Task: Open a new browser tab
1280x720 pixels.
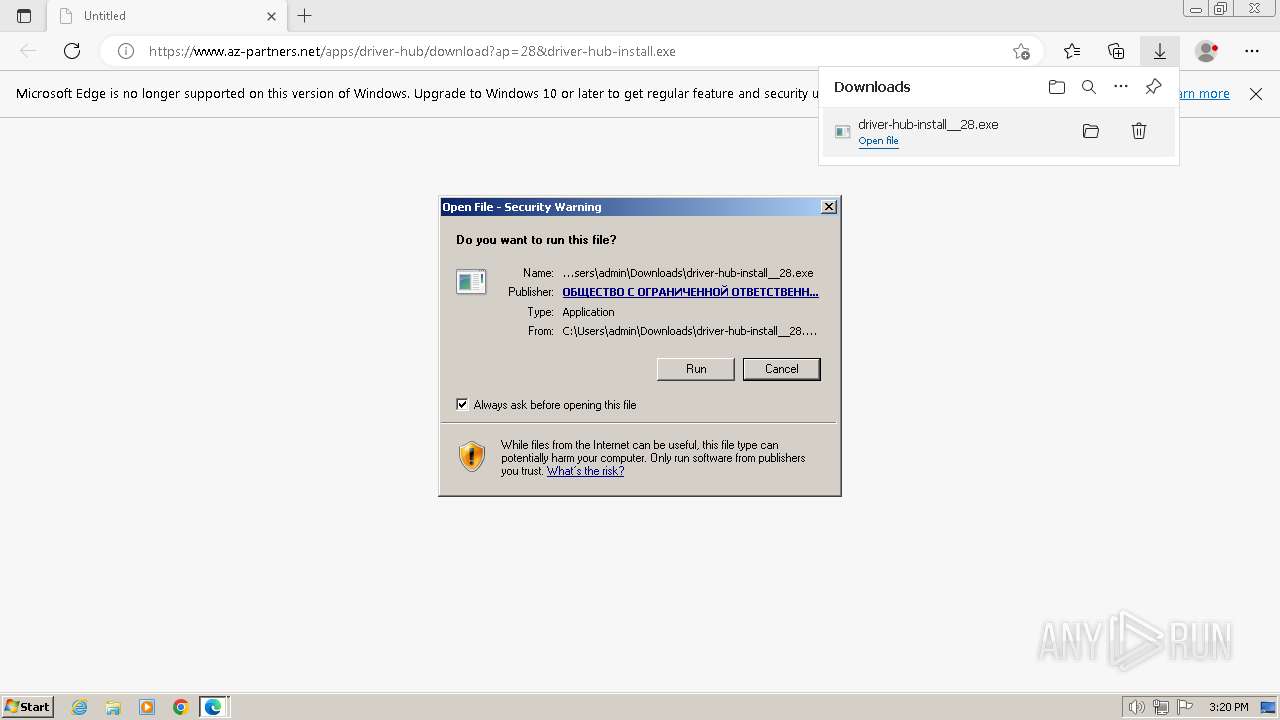Action: (305, 16)
